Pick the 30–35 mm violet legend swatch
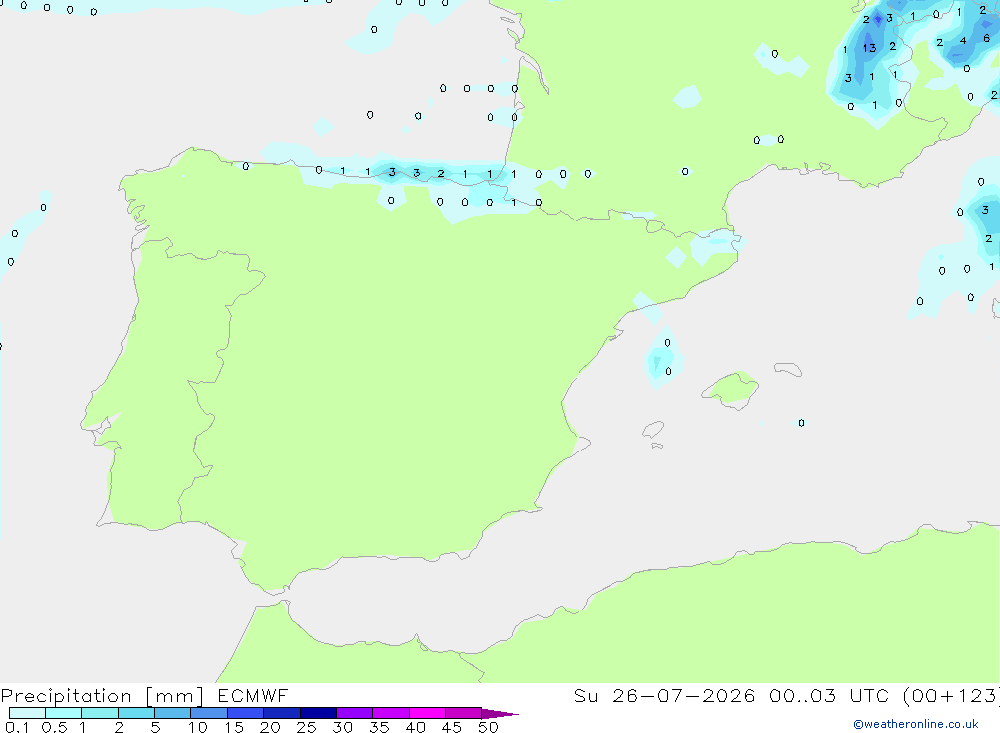 point(354,713)
